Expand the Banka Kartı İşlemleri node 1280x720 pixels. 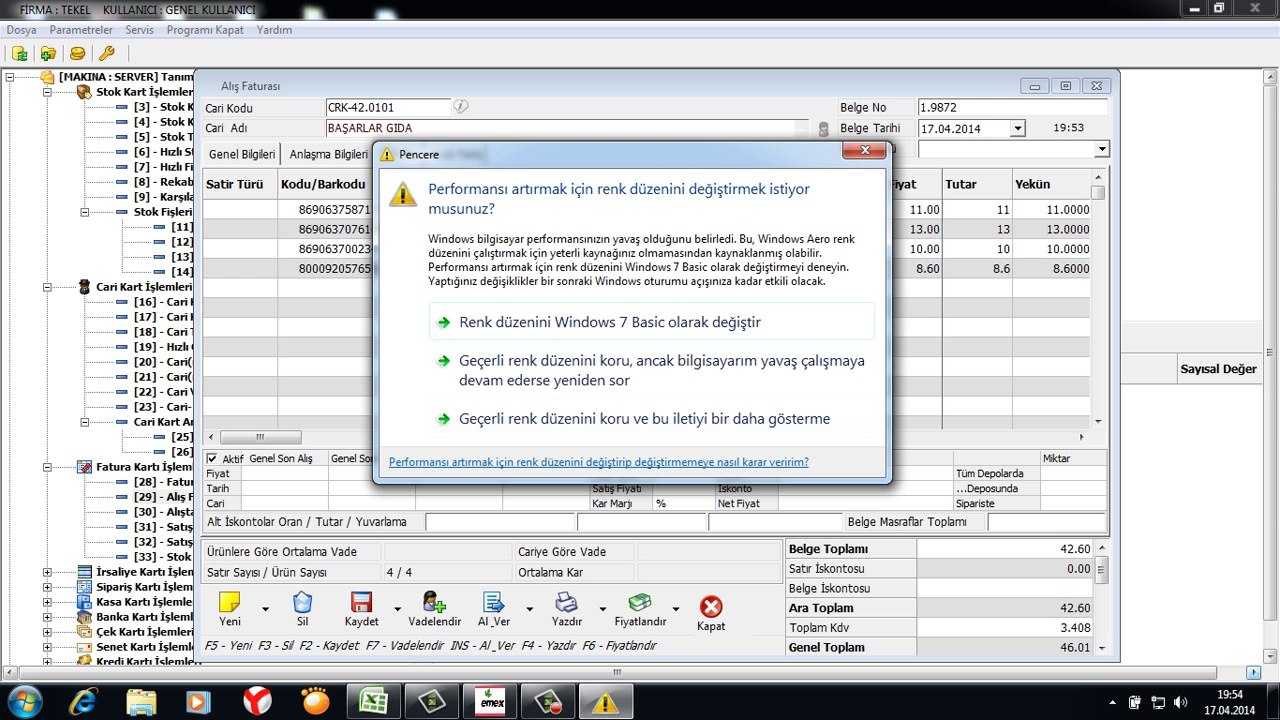pos(47,617)
